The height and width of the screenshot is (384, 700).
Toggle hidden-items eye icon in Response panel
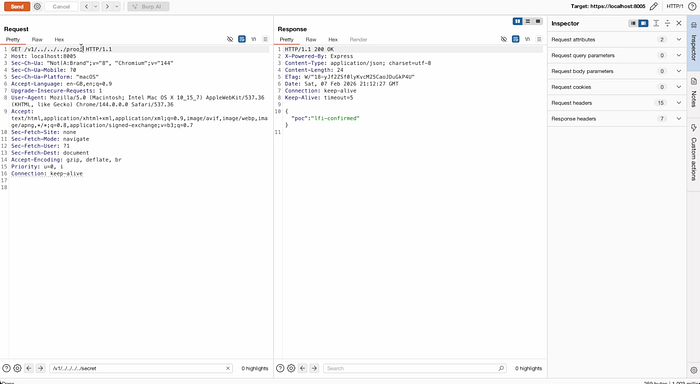tap(504, 39)
